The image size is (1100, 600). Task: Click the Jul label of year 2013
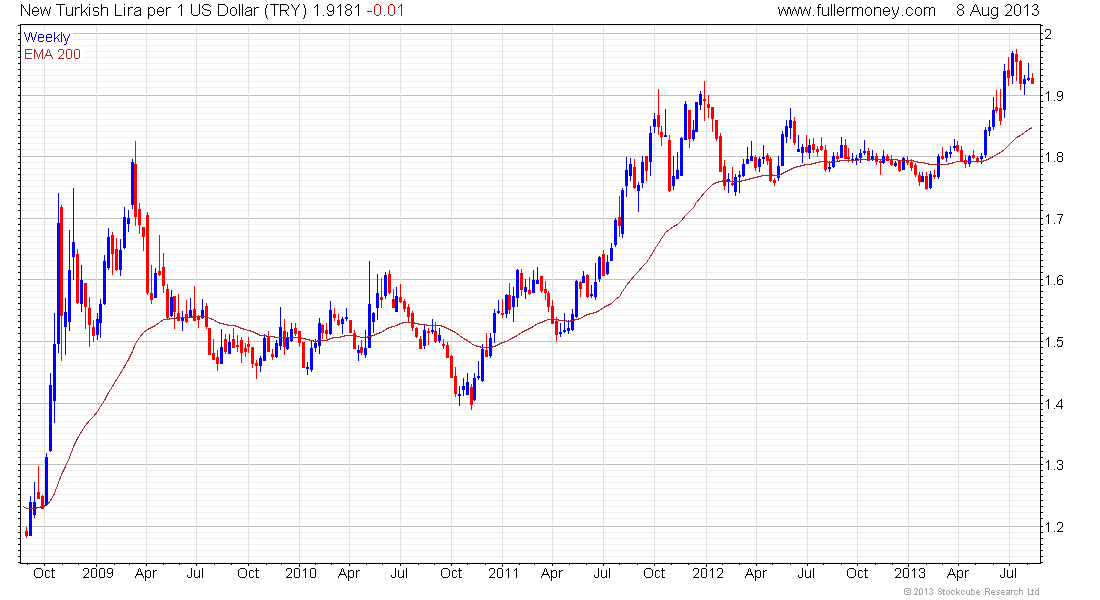pos(1009,573)
